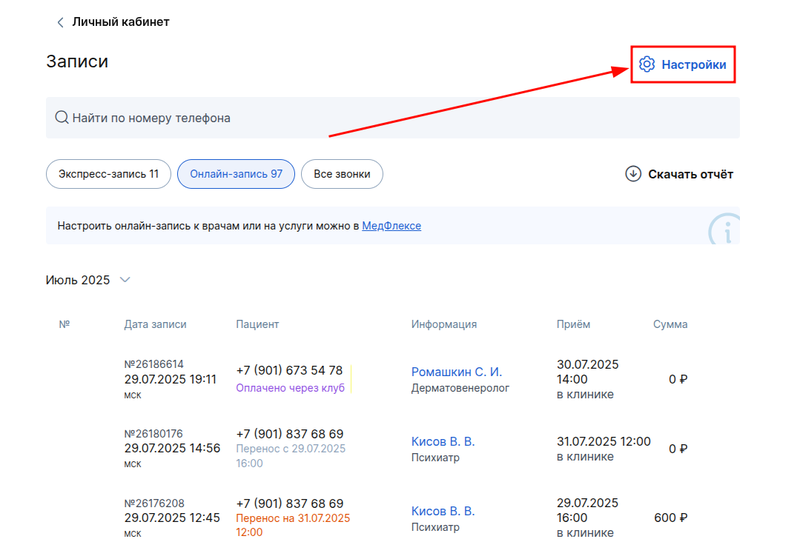Click record number №26176208

[154, 503]
